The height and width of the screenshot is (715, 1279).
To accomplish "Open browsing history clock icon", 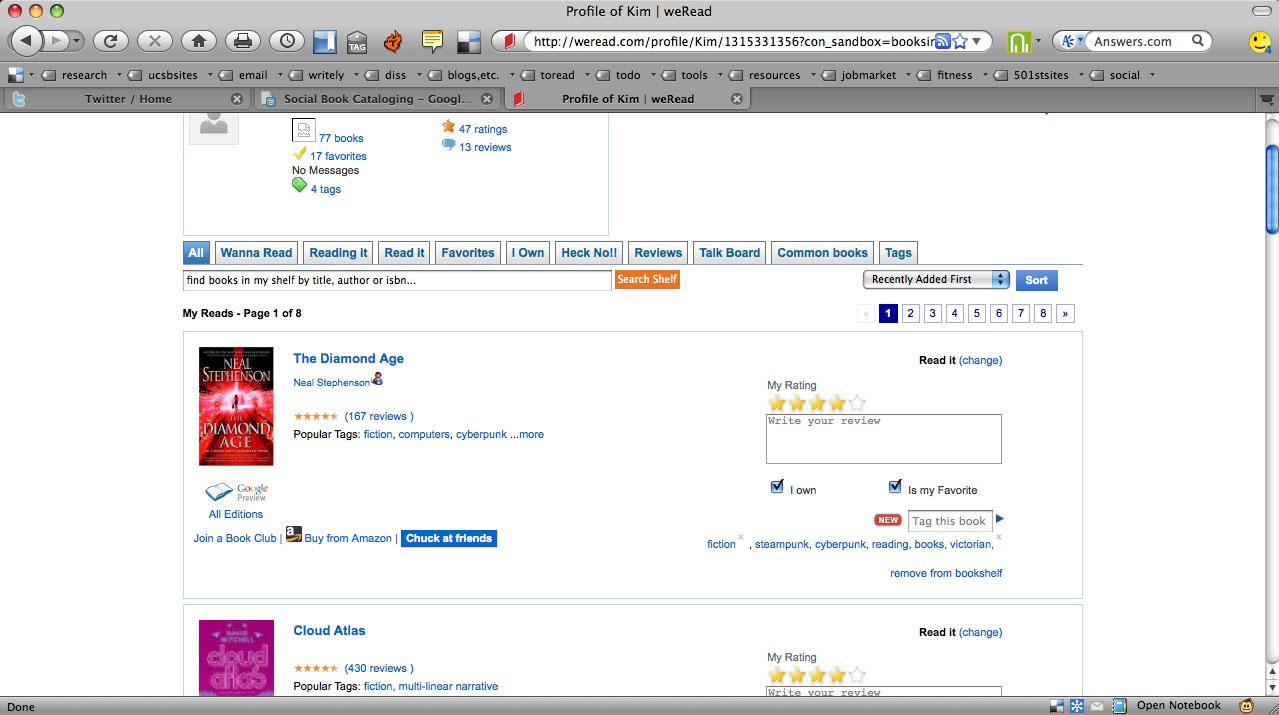I will point(287,41).
